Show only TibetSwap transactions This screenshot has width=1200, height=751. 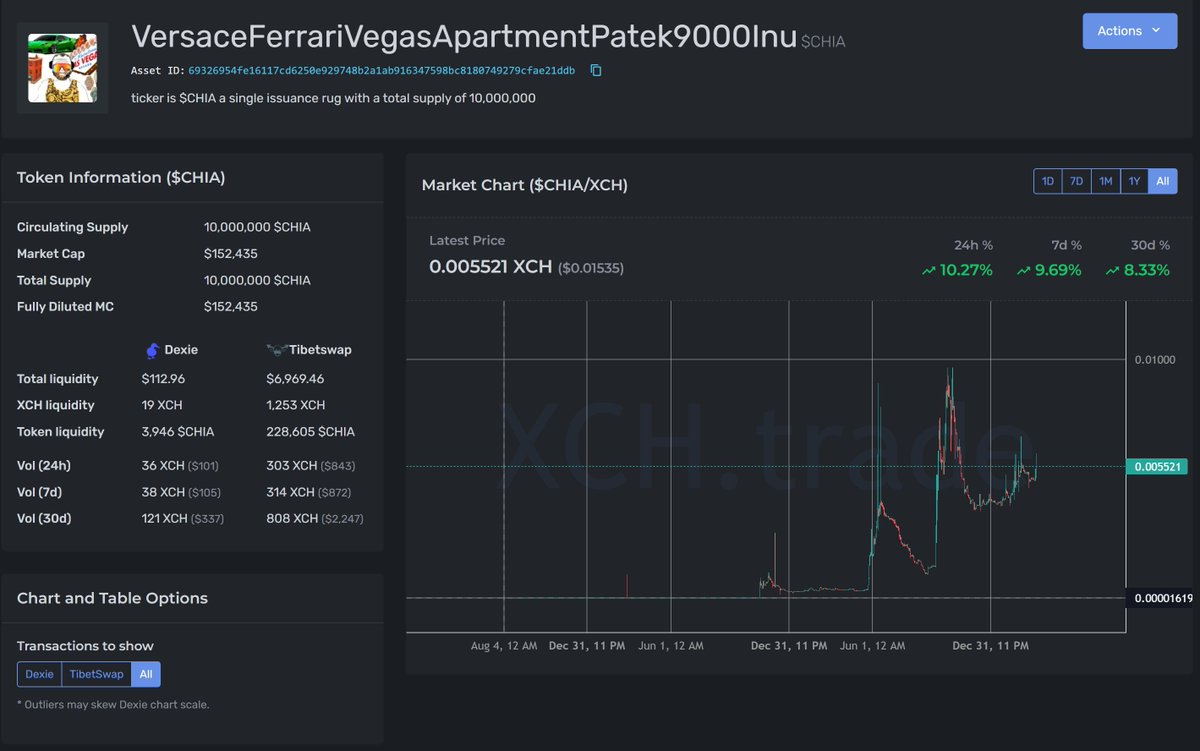(97, 674)
